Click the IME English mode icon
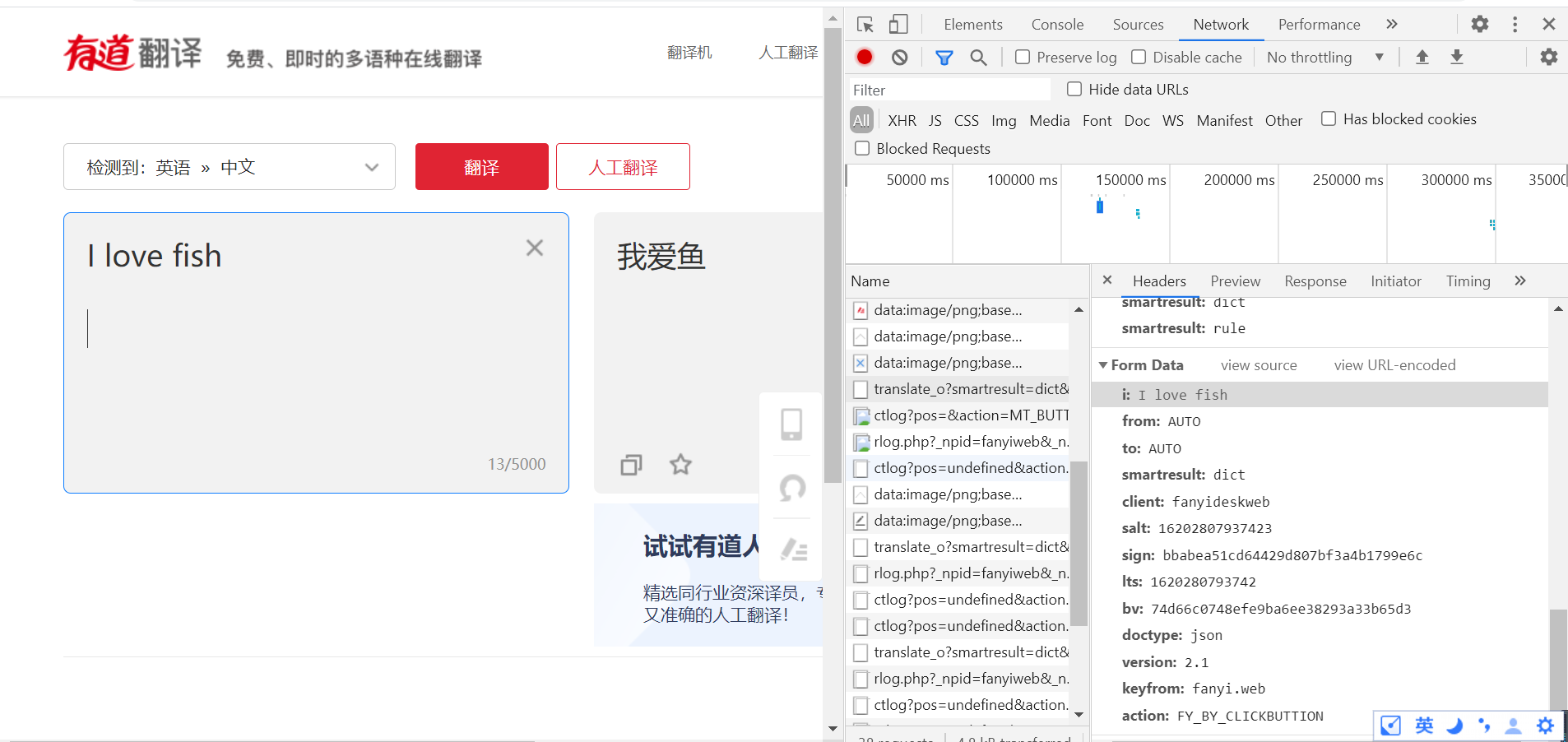1568x742 pixels. [1424, 725]
